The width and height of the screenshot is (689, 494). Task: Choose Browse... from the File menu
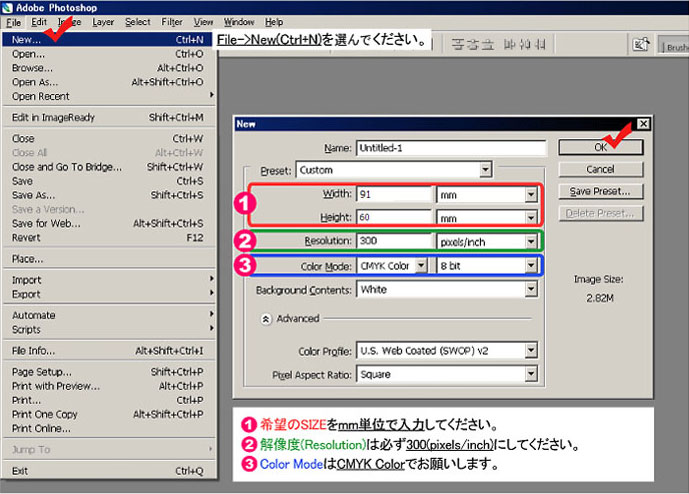pos(108,68)
